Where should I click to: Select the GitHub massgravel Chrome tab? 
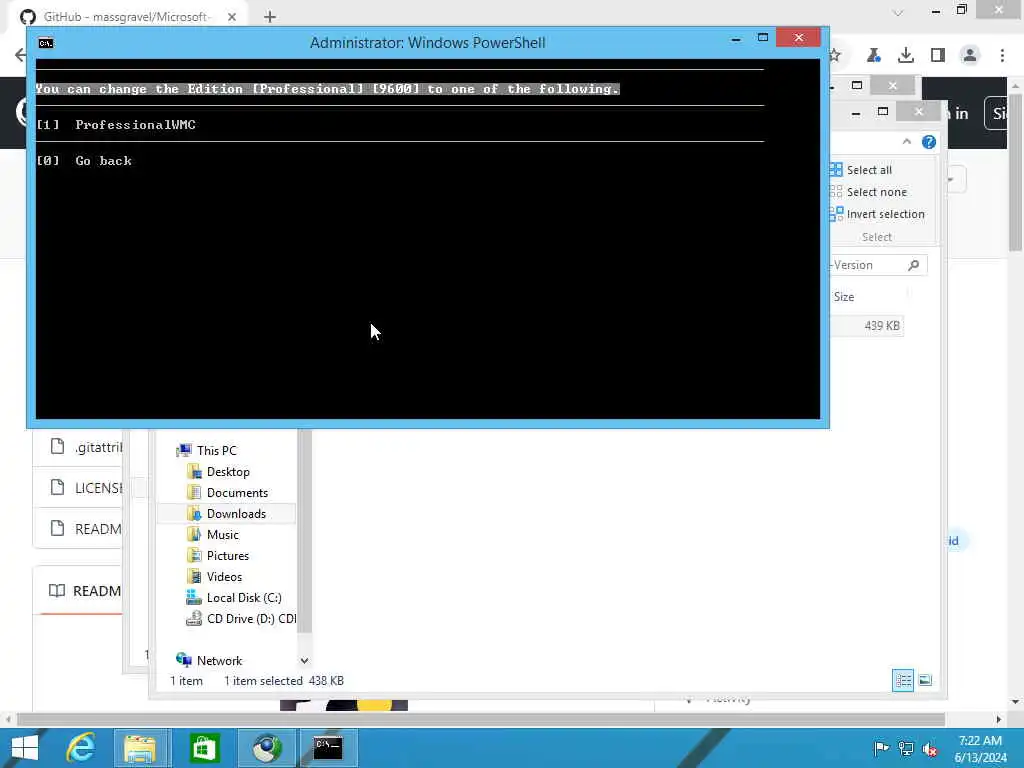point(126,17)
